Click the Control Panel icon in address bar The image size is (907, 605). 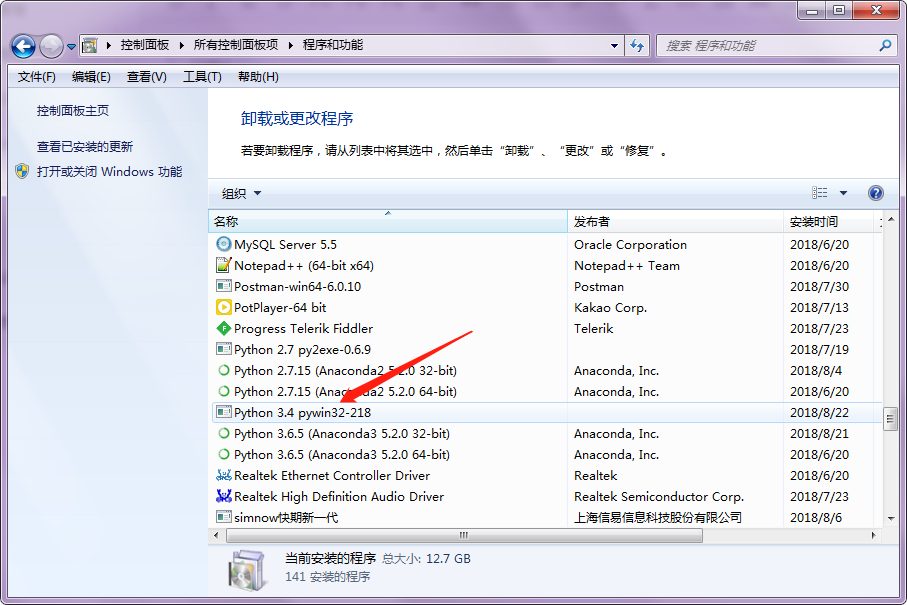90,45
